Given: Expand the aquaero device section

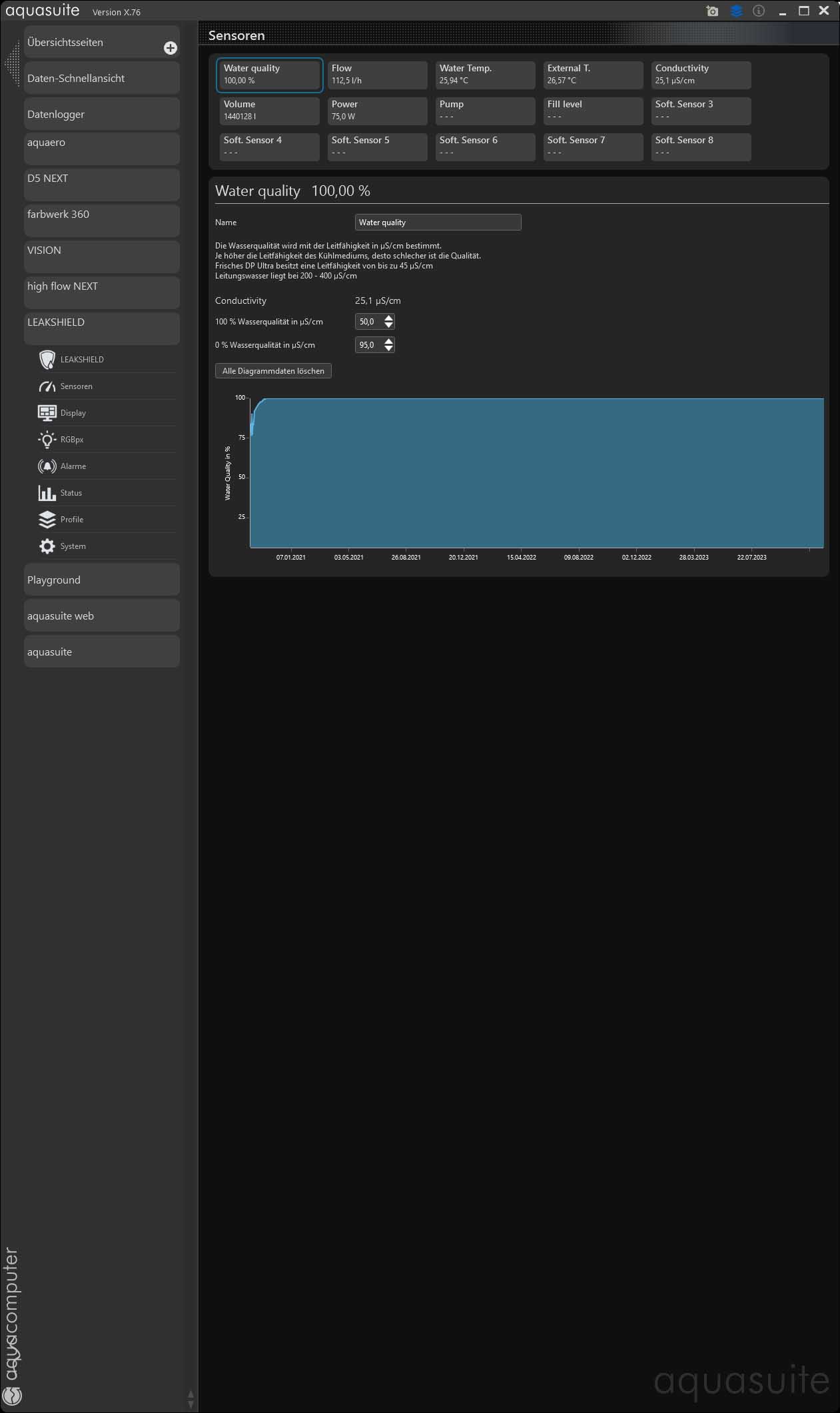Looking at the screenshot, I should coord(102,149).
